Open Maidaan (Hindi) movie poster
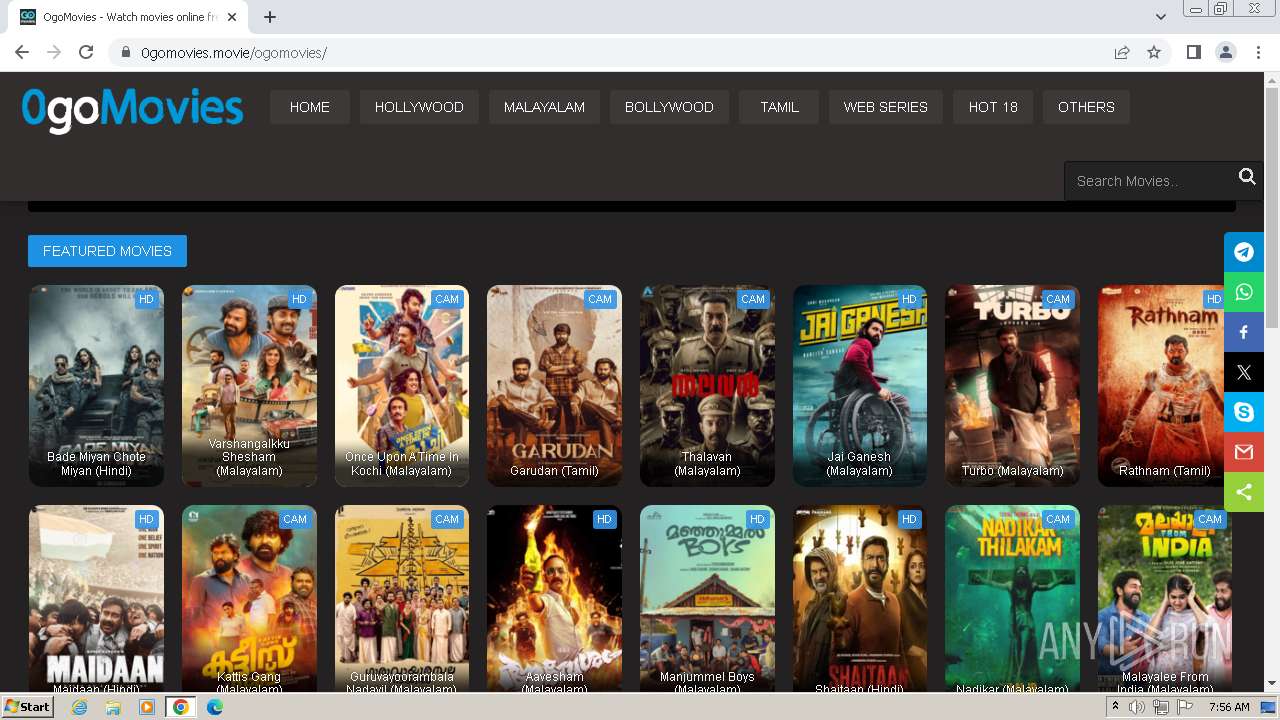The image size is (1280, 720). coord(96,599)
